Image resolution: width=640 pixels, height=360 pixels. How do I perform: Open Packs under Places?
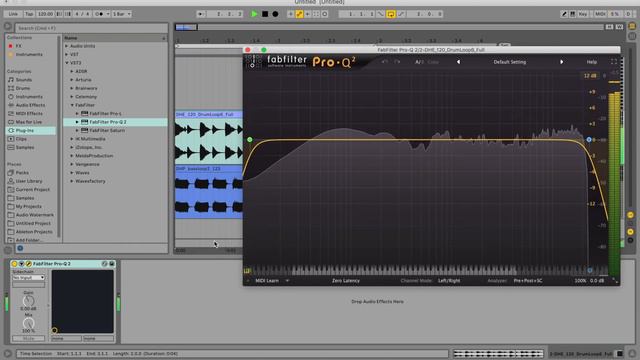coord(22,173)
